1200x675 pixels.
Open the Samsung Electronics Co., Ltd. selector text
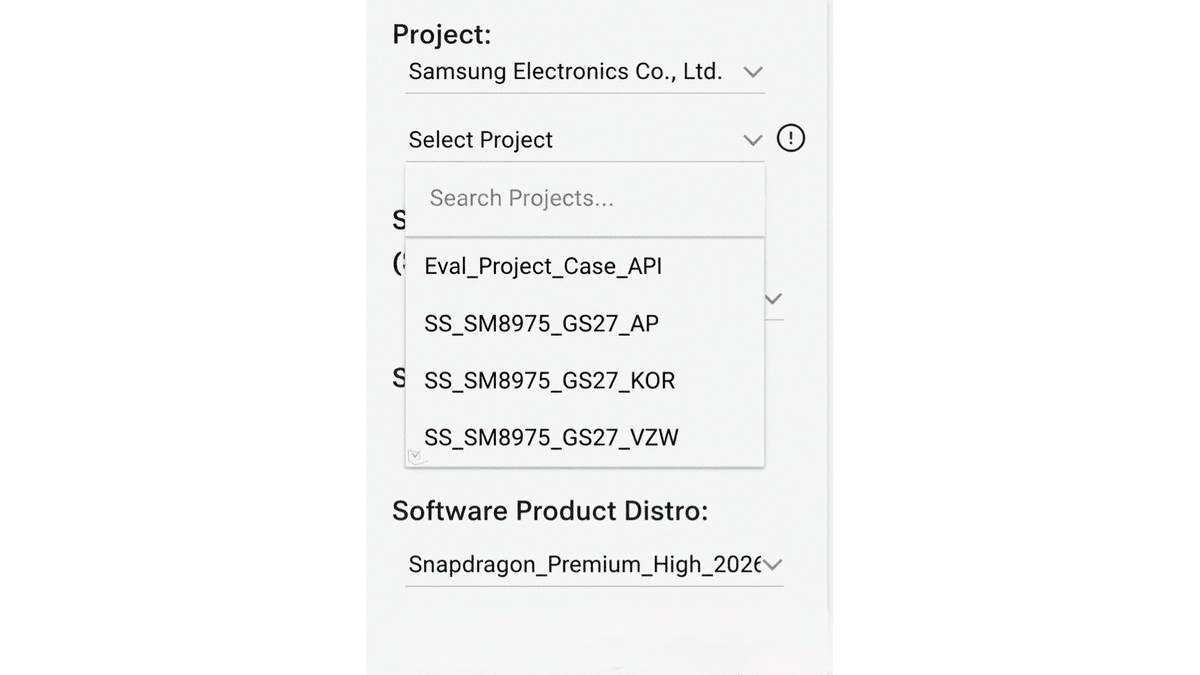coord(565,72)
